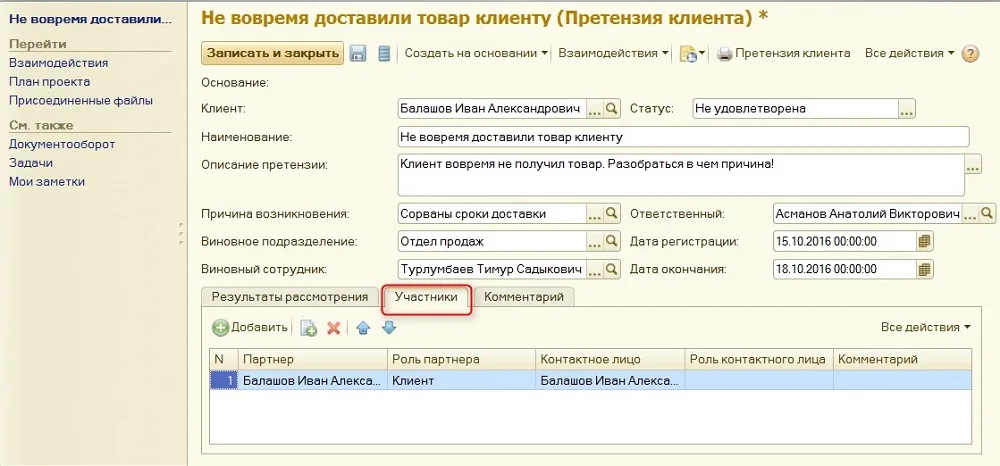Click the Роль контактного лица column header
1000x466 pixels.
759,360
